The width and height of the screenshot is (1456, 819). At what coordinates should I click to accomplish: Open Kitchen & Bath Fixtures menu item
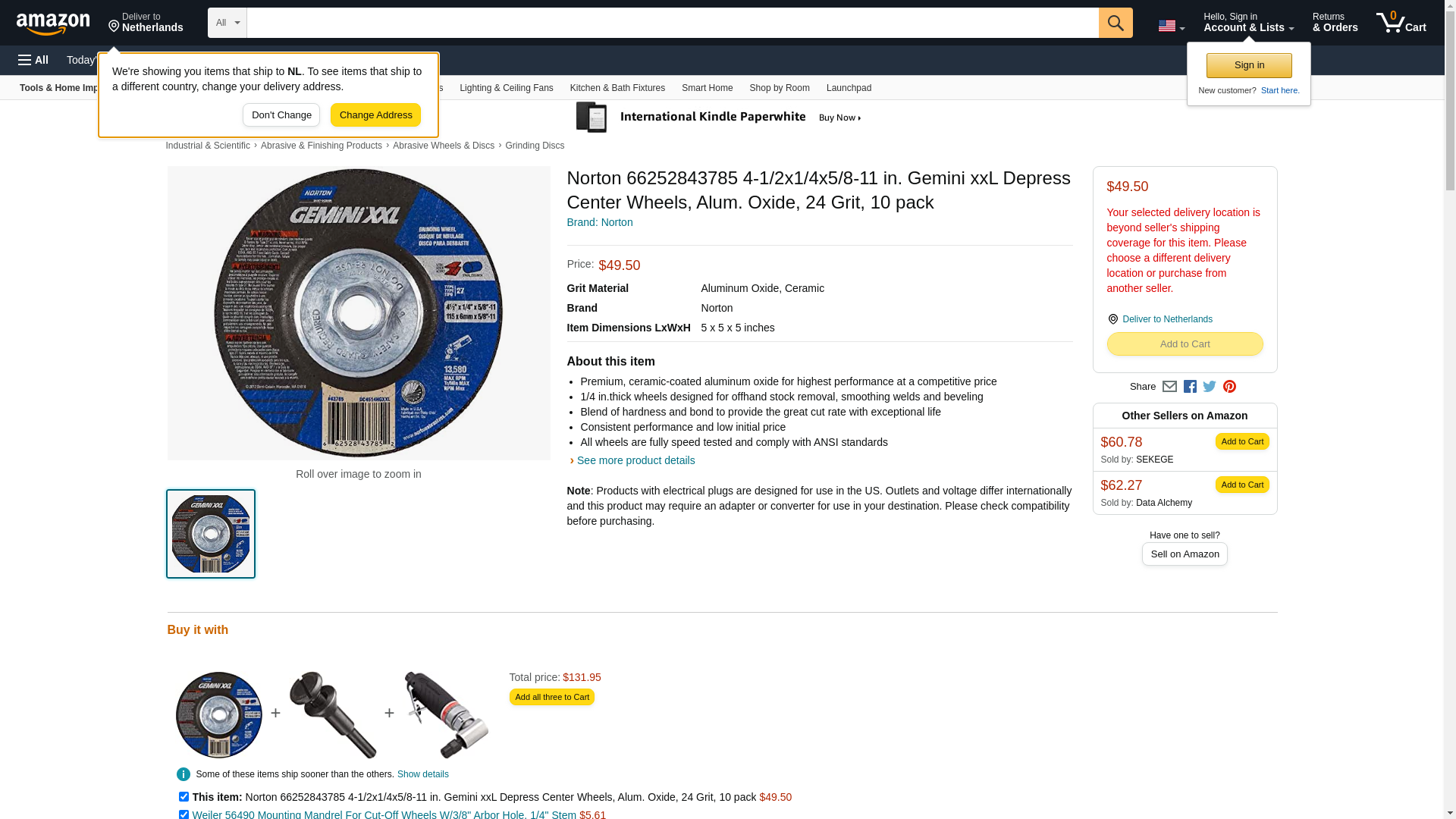(617, 88)
